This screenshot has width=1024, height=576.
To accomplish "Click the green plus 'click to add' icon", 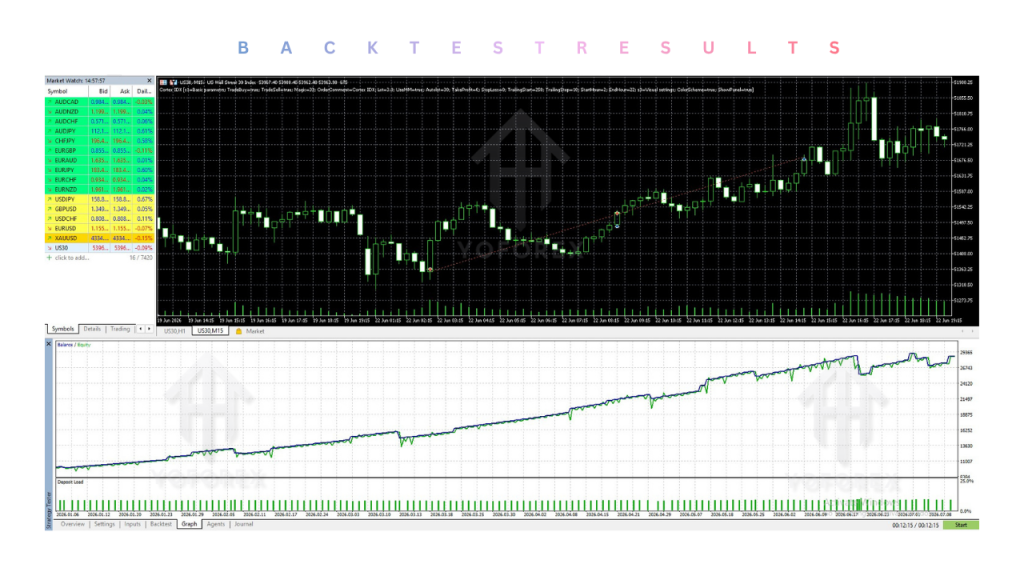I will point(49,258).
